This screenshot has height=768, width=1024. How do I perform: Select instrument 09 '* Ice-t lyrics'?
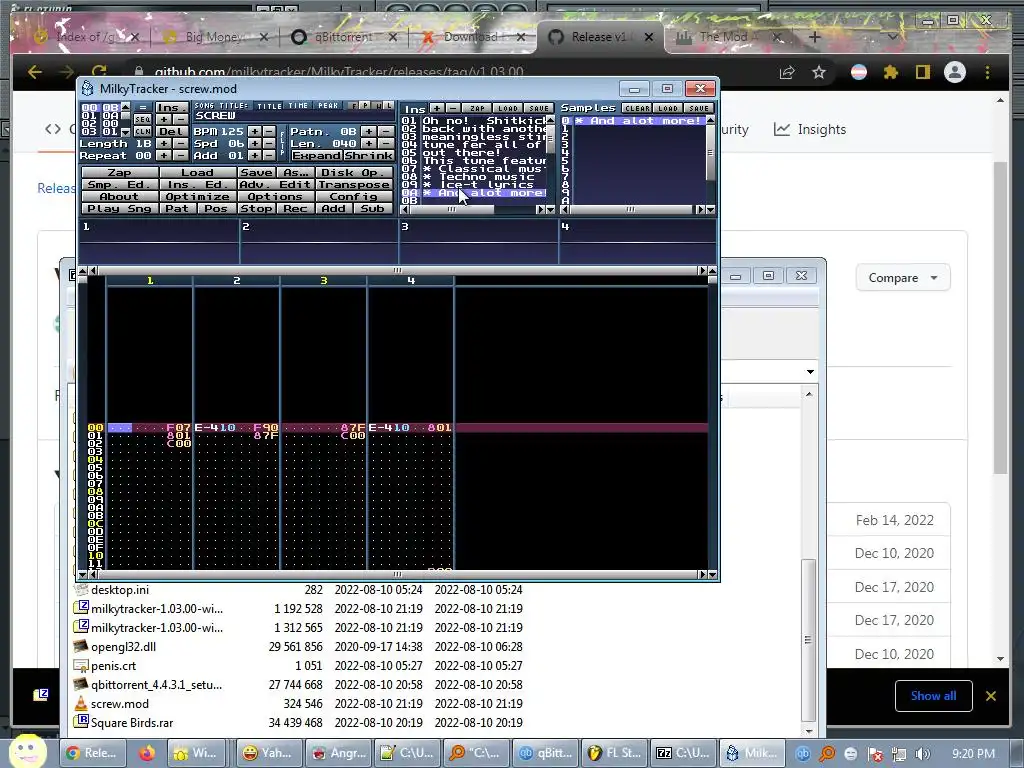pos(473,185)
